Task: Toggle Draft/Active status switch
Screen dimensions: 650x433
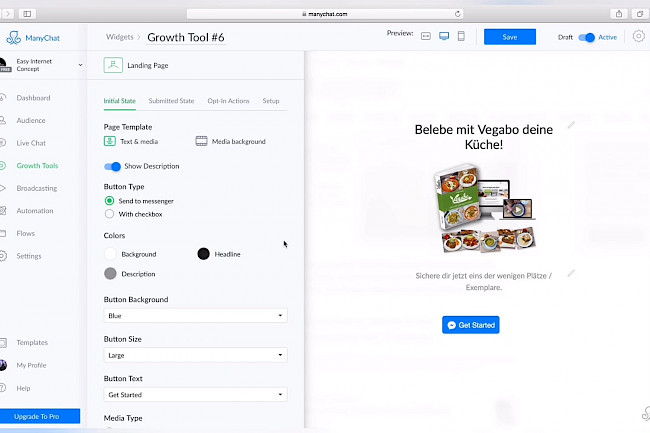Action: [x=587, y=37]
